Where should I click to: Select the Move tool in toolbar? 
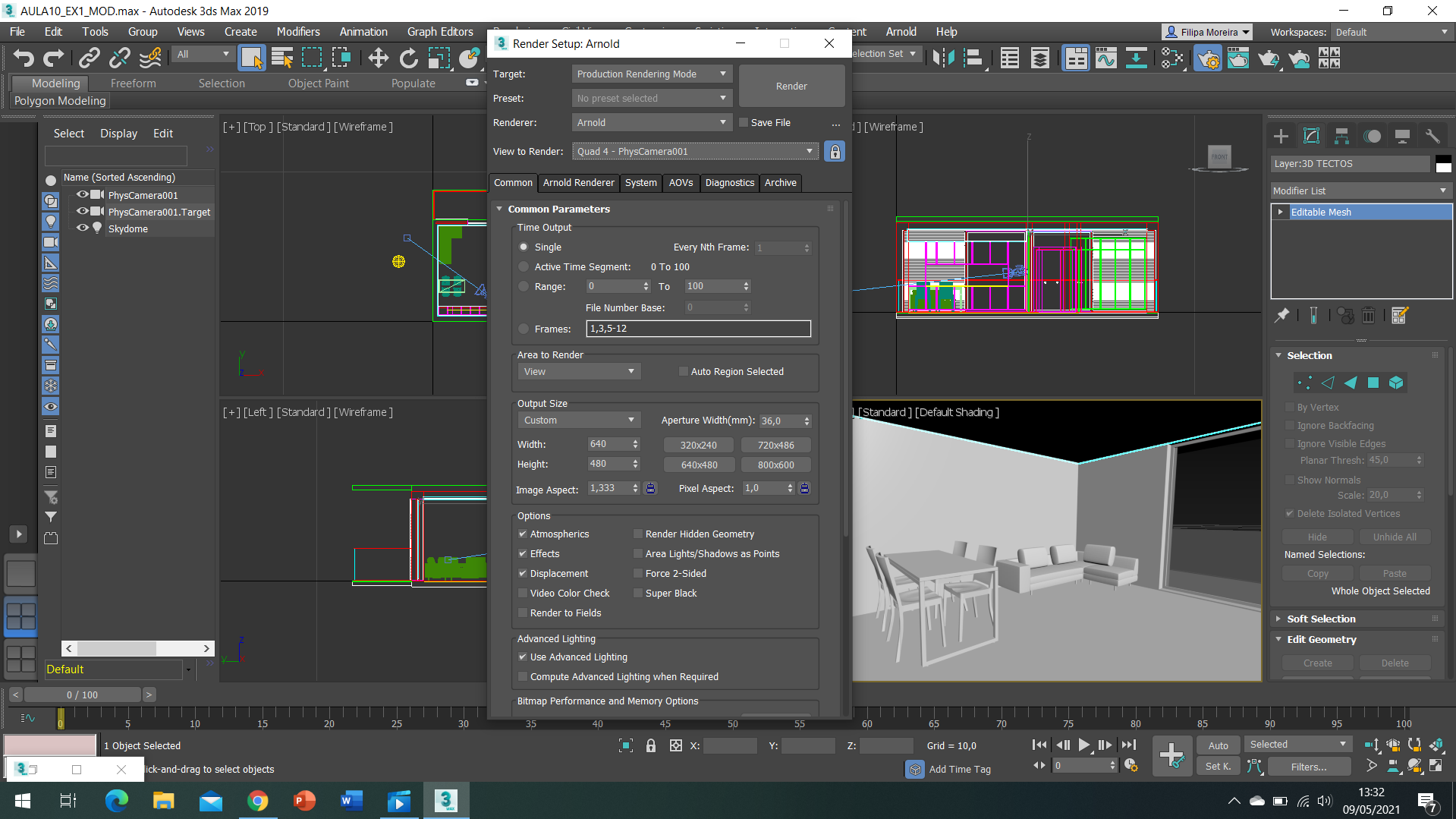pyautogui.click(x=378, y=58)
